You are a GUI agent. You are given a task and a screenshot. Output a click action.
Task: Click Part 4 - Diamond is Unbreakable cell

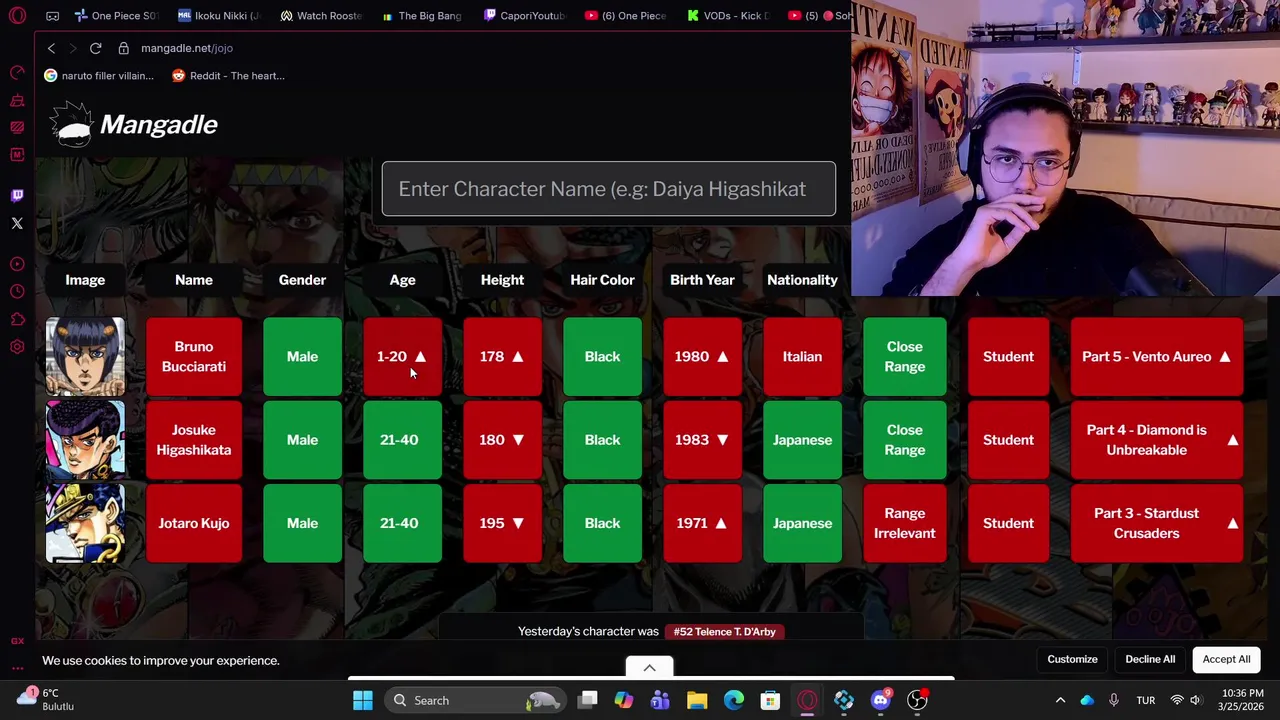click(1156, 440)
